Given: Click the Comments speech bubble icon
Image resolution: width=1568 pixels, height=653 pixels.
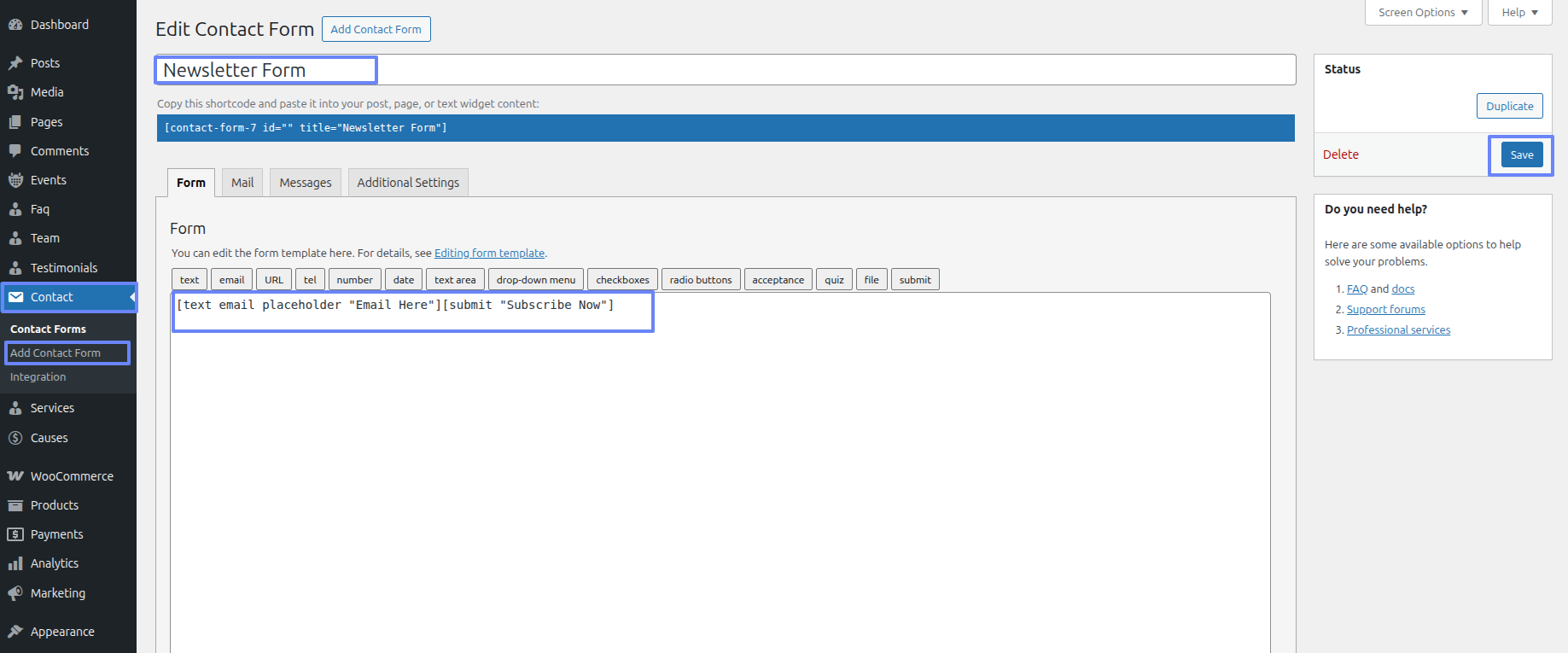Looking at the screenshot, I should tap(15, 151).
